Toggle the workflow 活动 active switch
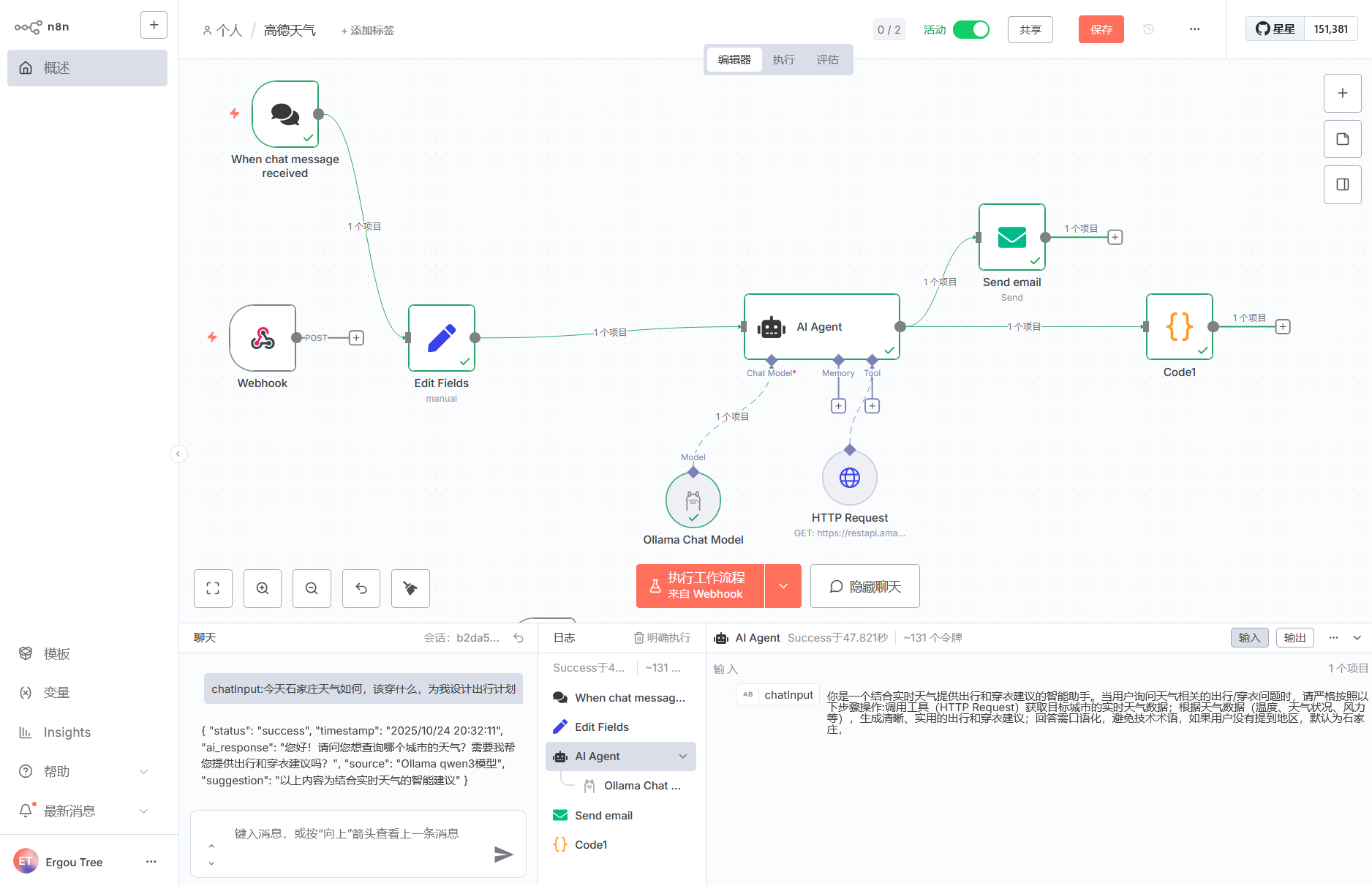1372x886 pixels. 971,29
